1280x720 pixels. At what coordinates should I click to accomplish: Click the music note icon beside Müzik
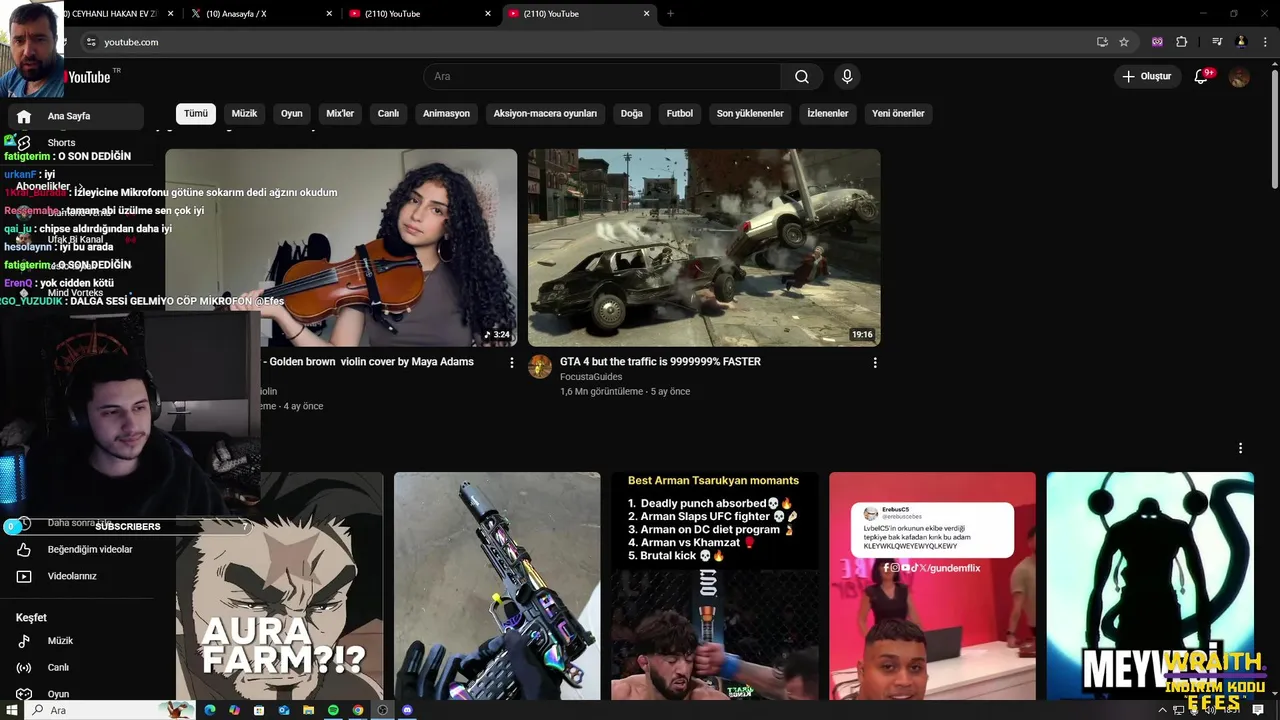tap(24, 641)
